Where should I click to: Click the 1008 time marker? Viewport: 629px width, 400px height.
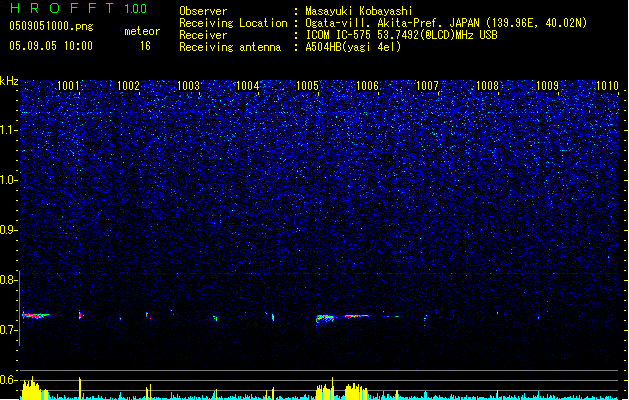pos(487,86)
